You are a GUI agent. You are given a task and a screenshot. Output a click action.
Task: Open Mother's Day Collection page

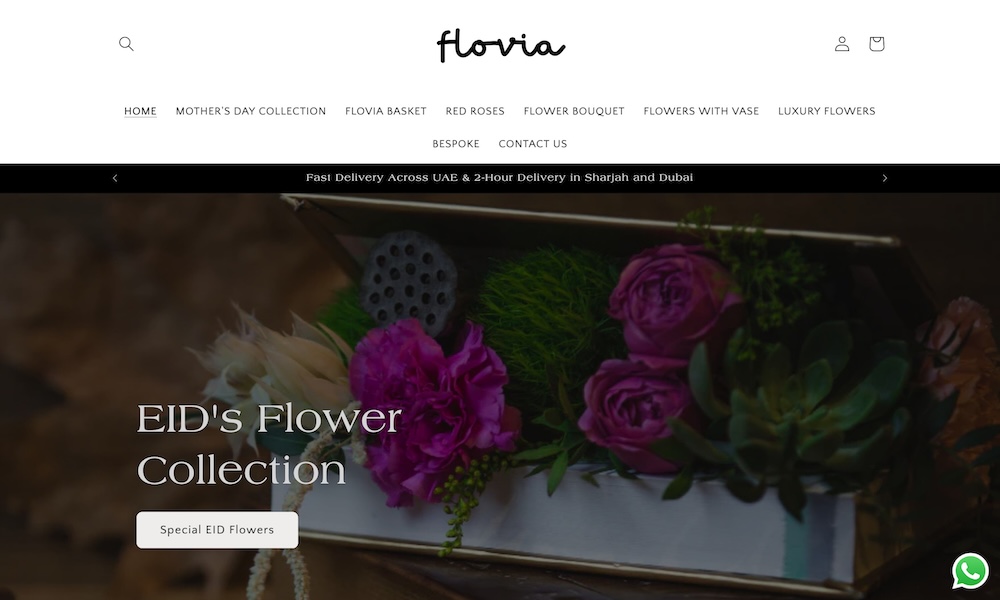pyautogui.click(x=251, y=111)
